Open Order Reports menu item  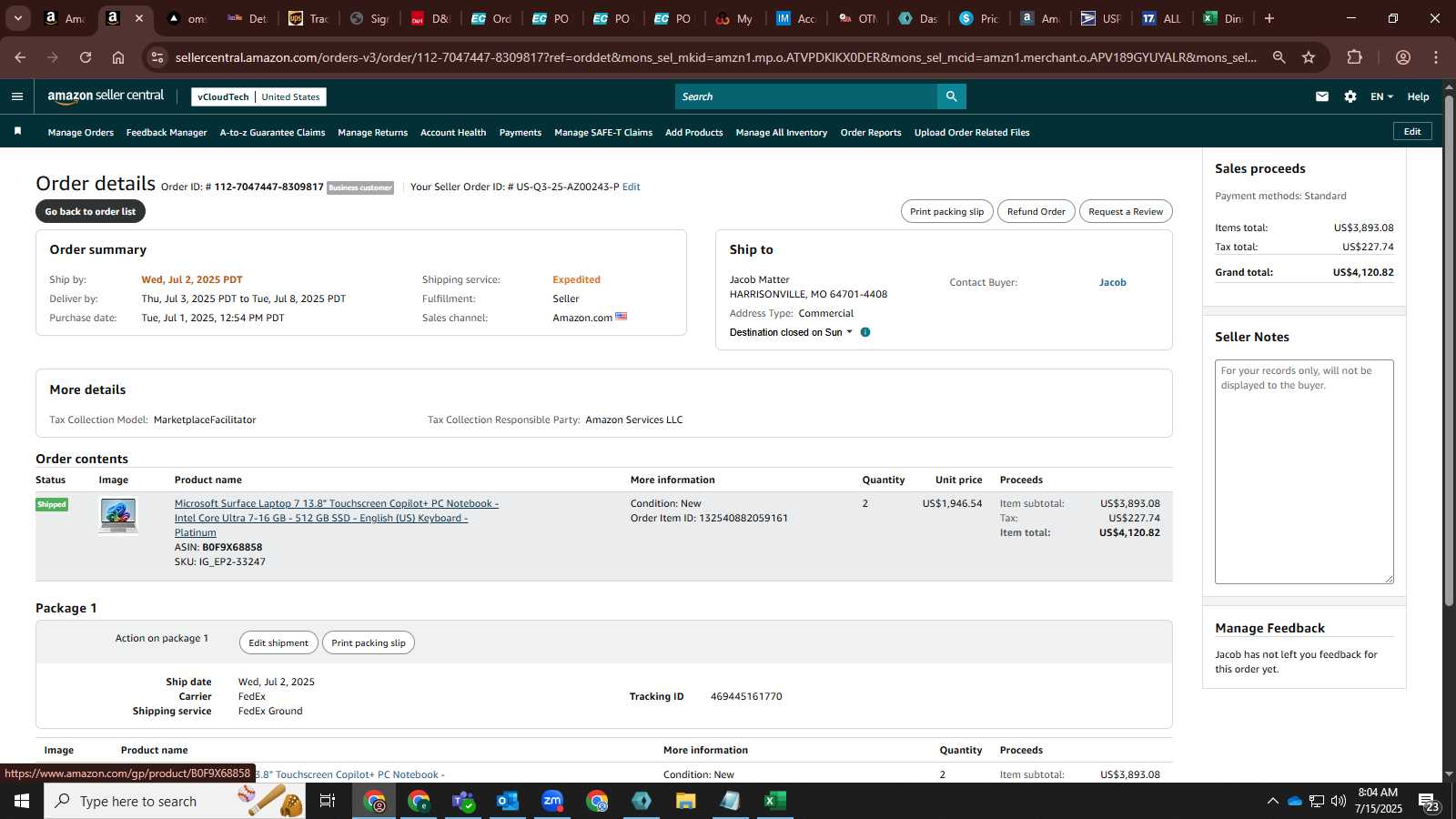coord(871,132)
